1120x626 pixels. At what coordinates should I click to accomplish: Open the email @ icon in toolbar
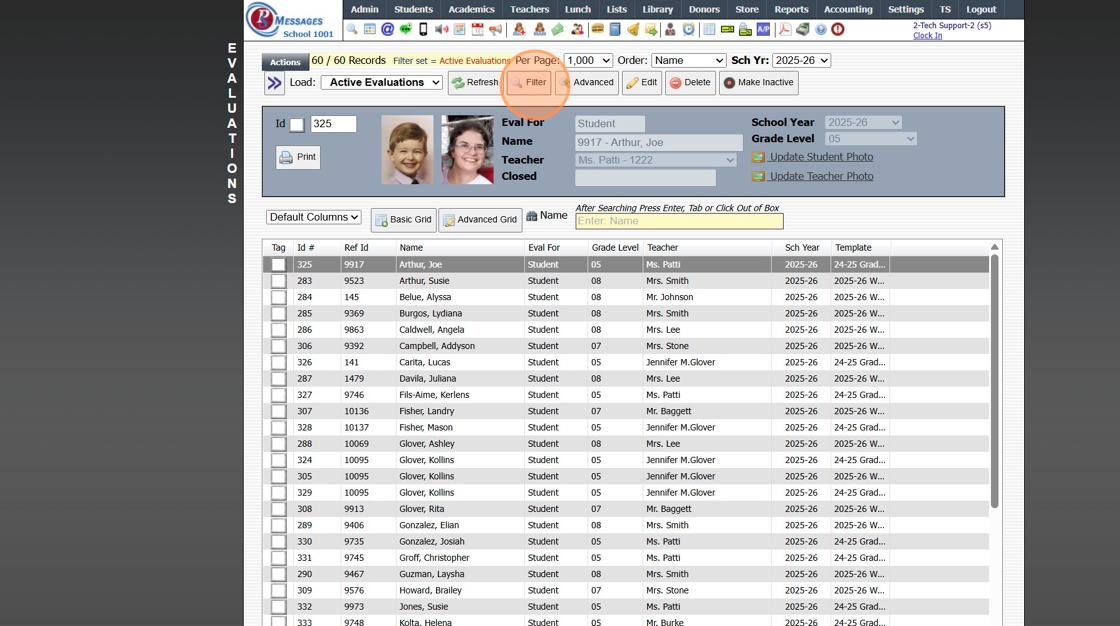coord(388,30)
